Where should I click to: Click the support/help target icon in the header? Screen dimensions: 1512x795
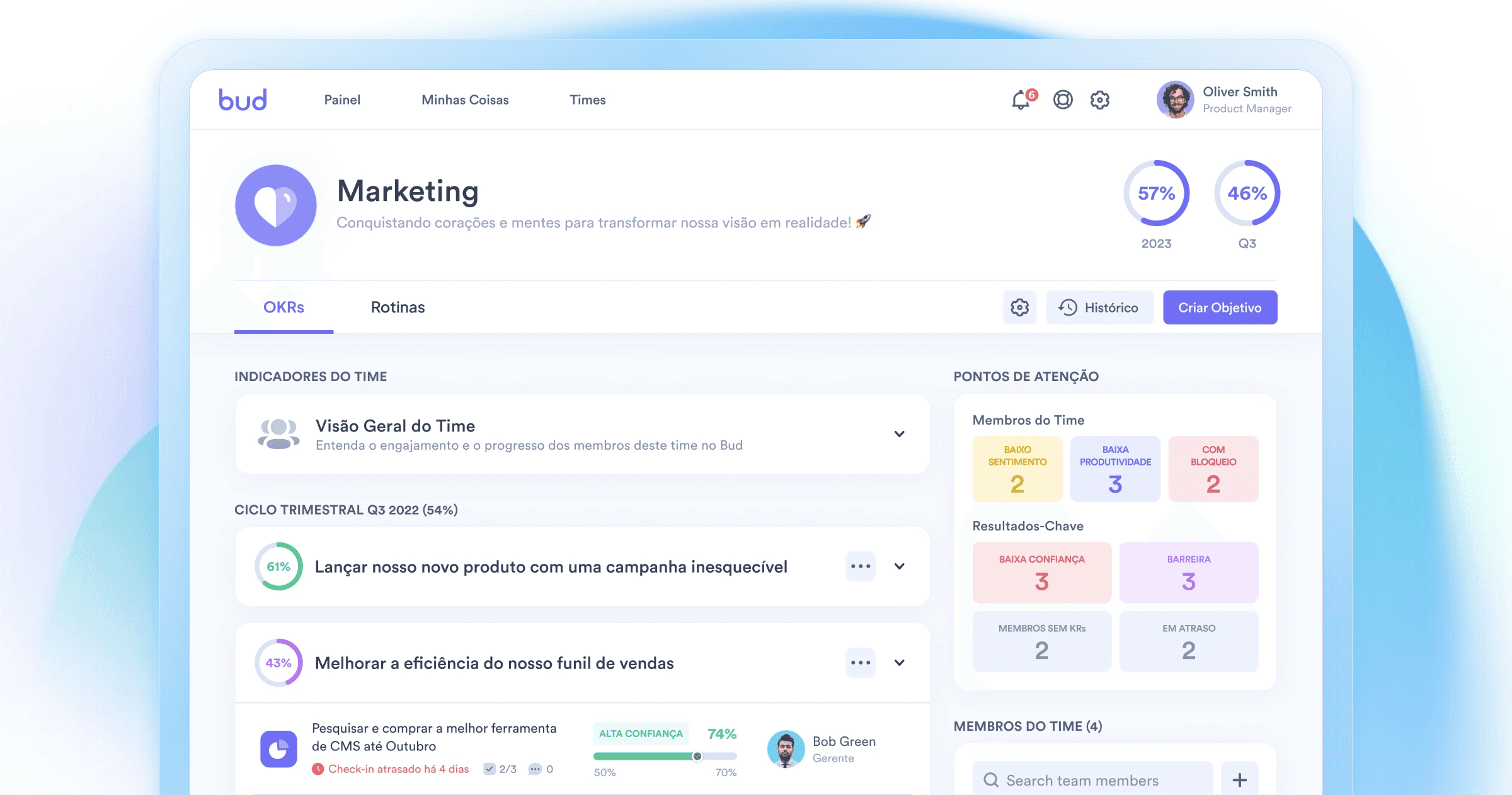(1063, 99)
